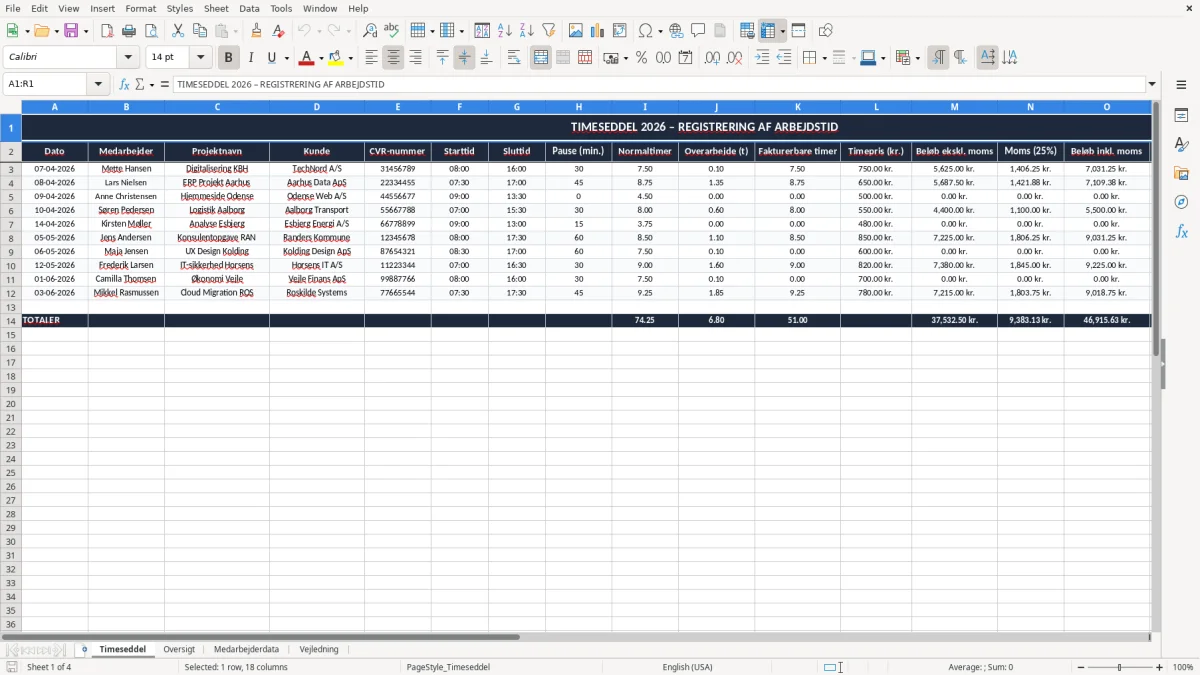Screen dimensions: 1200x675
Task: Toggle Center Horizontally alignment
Action: pyautogui.click(x=393, y=58)
